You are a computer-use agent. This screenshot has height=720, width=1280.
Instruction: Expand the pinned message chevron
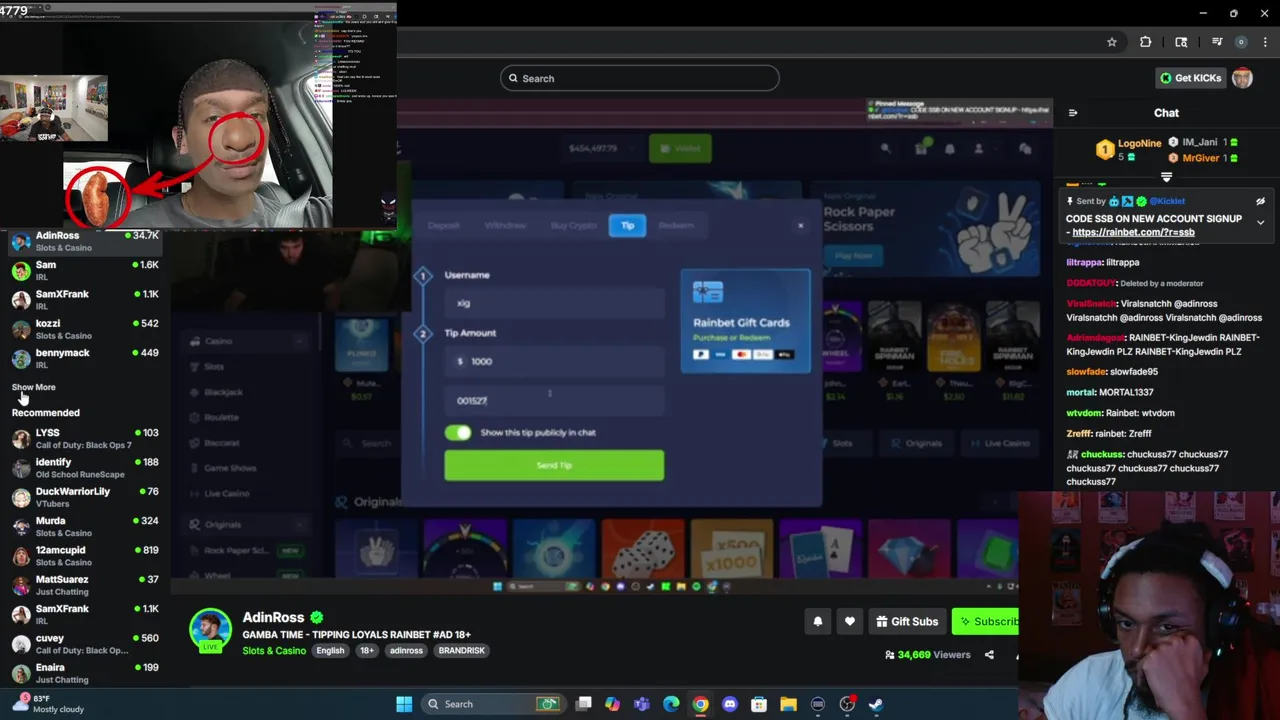pyautogui.click(x=1260, y=222)
